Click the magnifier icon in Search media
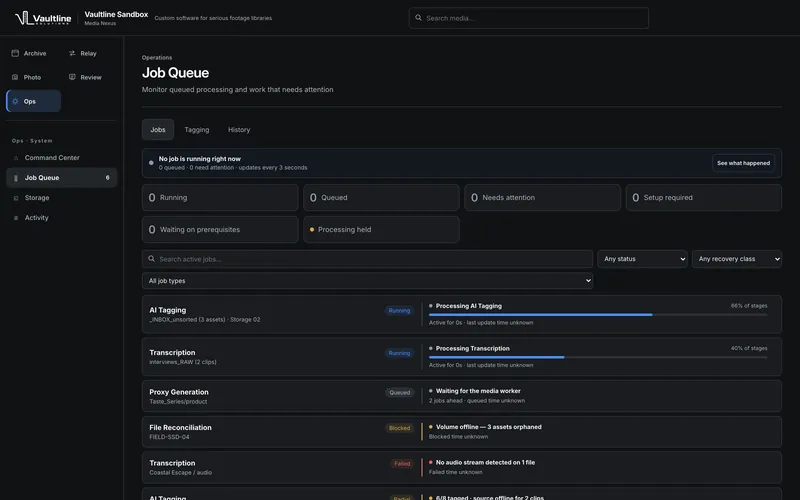800x500 pixels. 418,18
